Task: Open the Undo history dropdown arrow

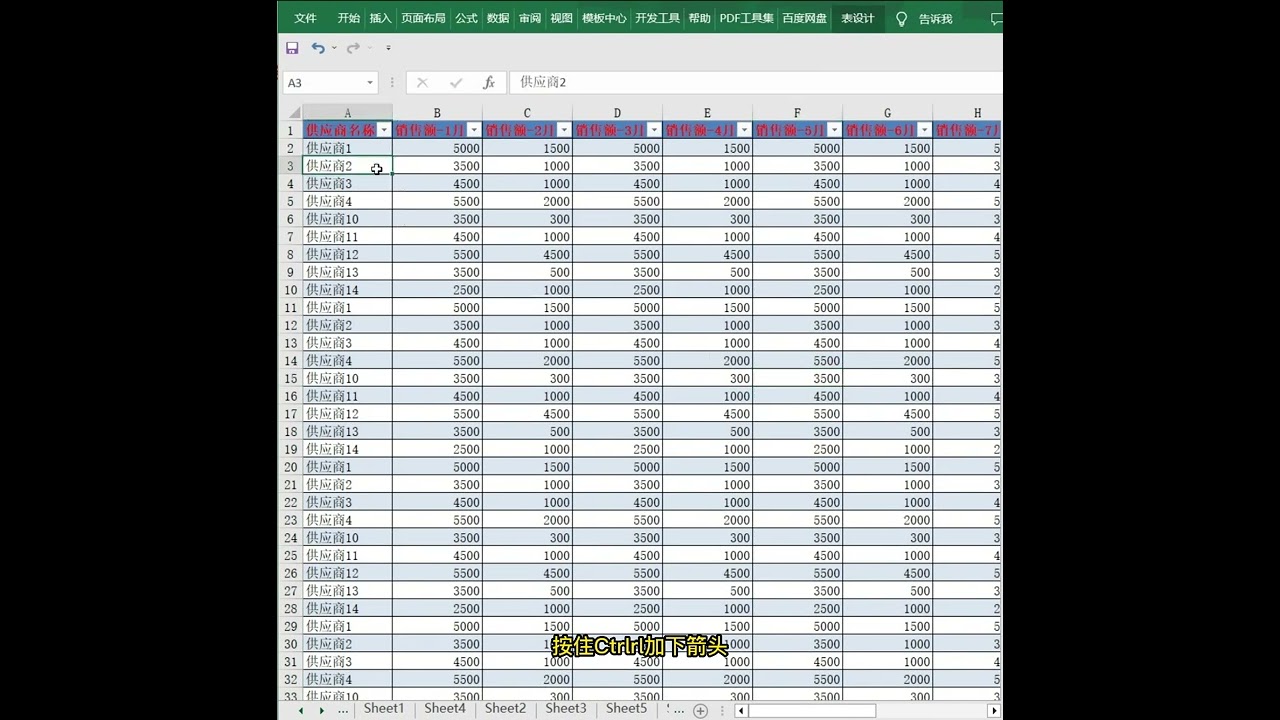Action: (334, 48)
